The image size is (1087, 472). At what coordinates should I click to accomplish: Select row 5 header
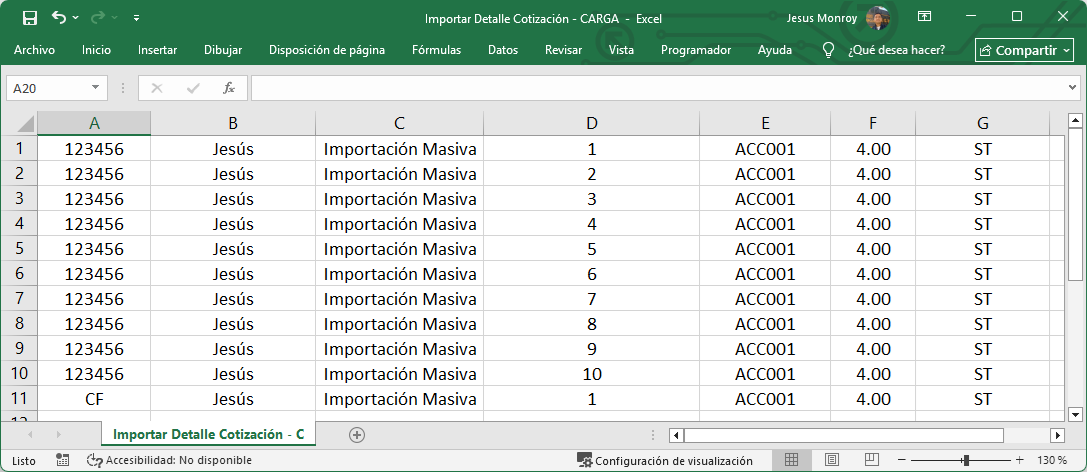coord(19,248)
